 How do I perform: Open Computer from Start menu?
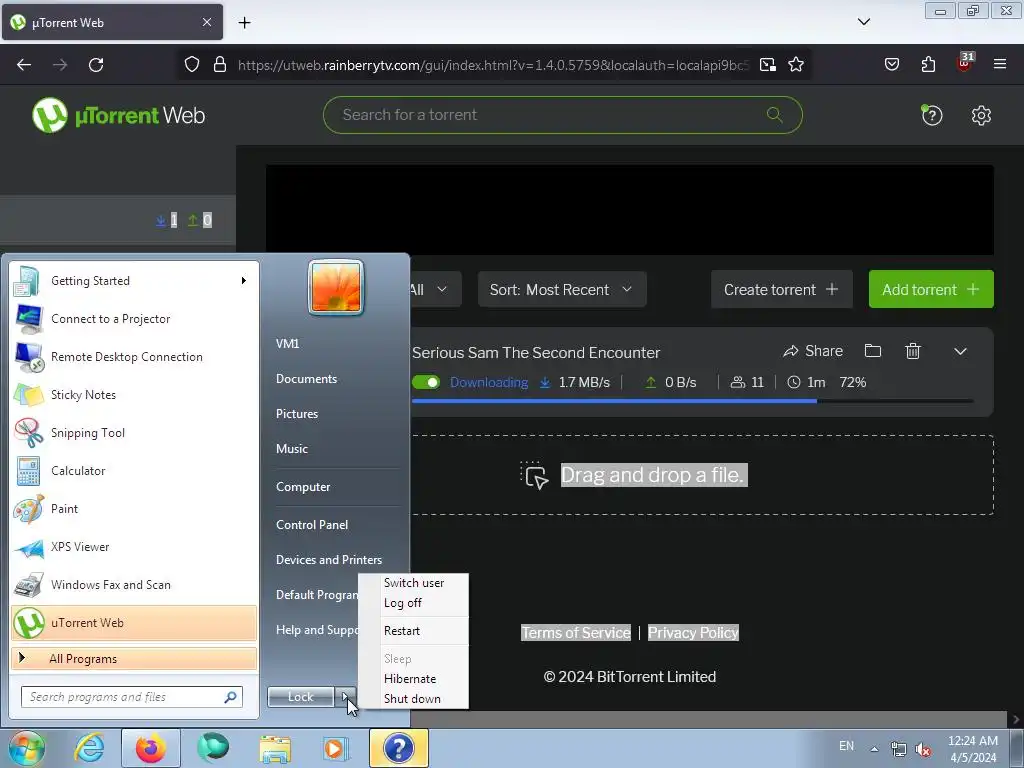303,487
